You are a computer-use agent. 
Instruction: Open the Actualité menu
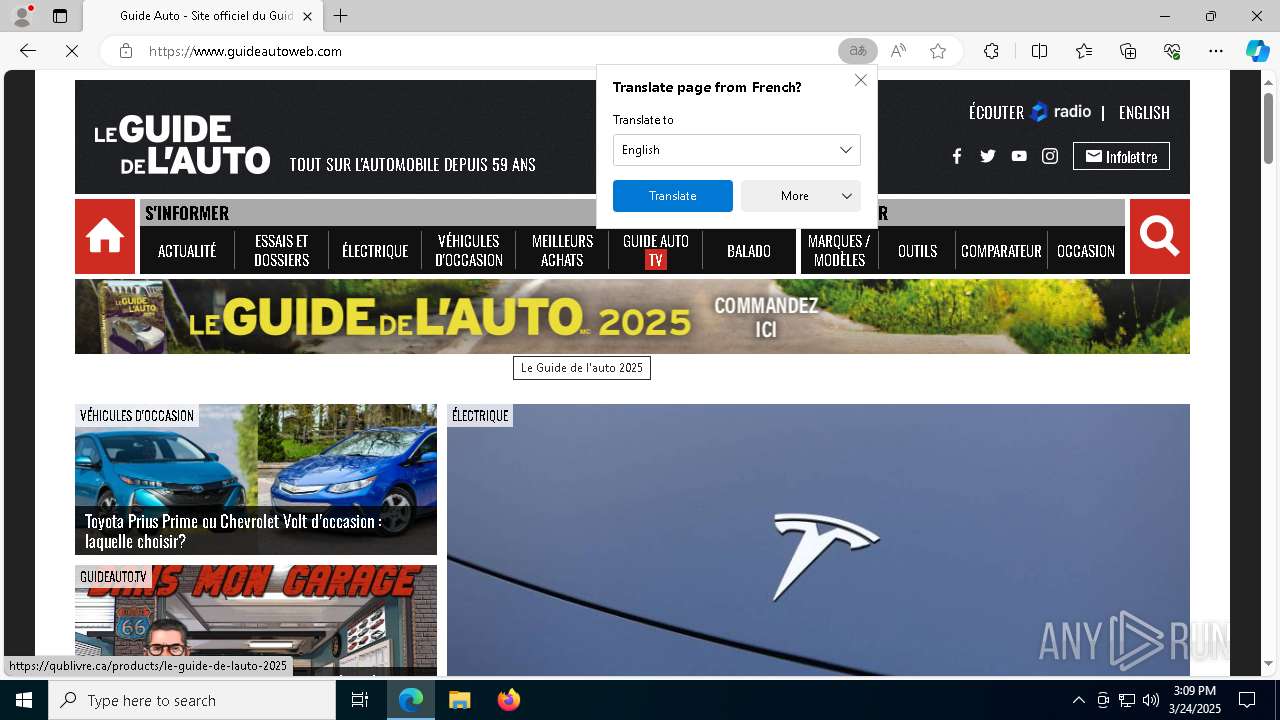click(x=187, y=251)
